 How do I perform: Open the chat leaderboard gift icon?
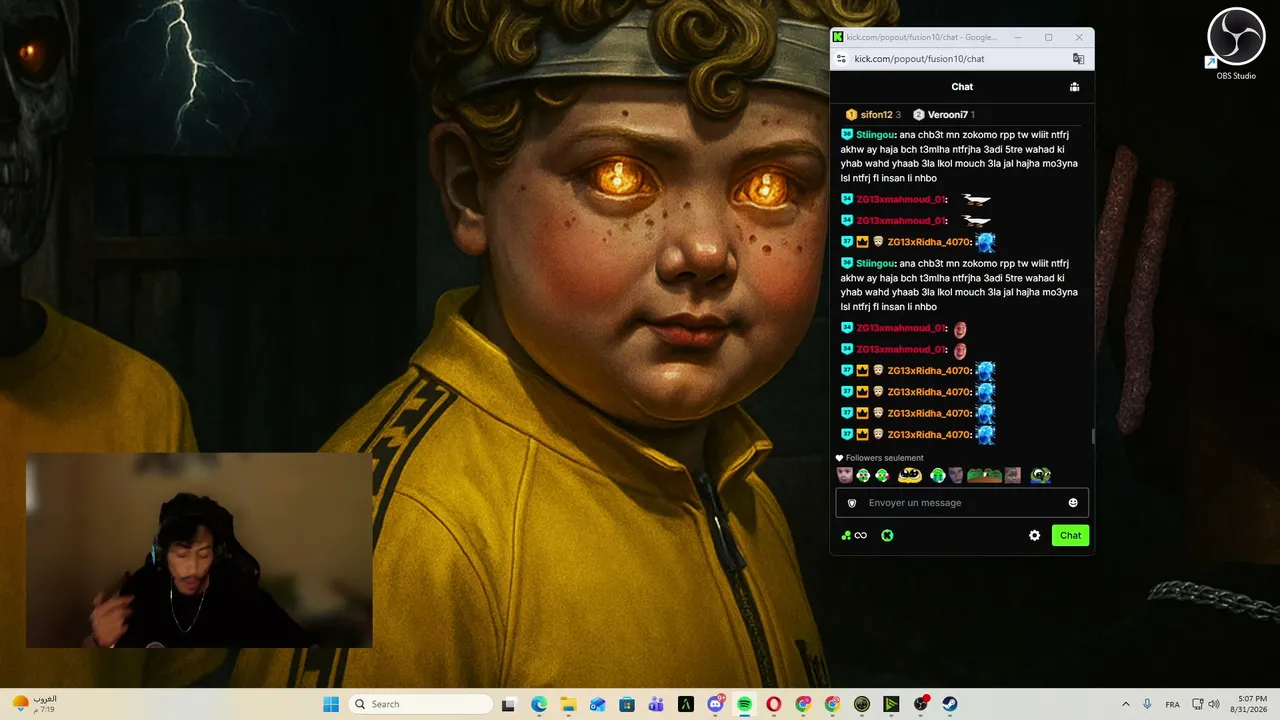click(x=1074, y=87)
